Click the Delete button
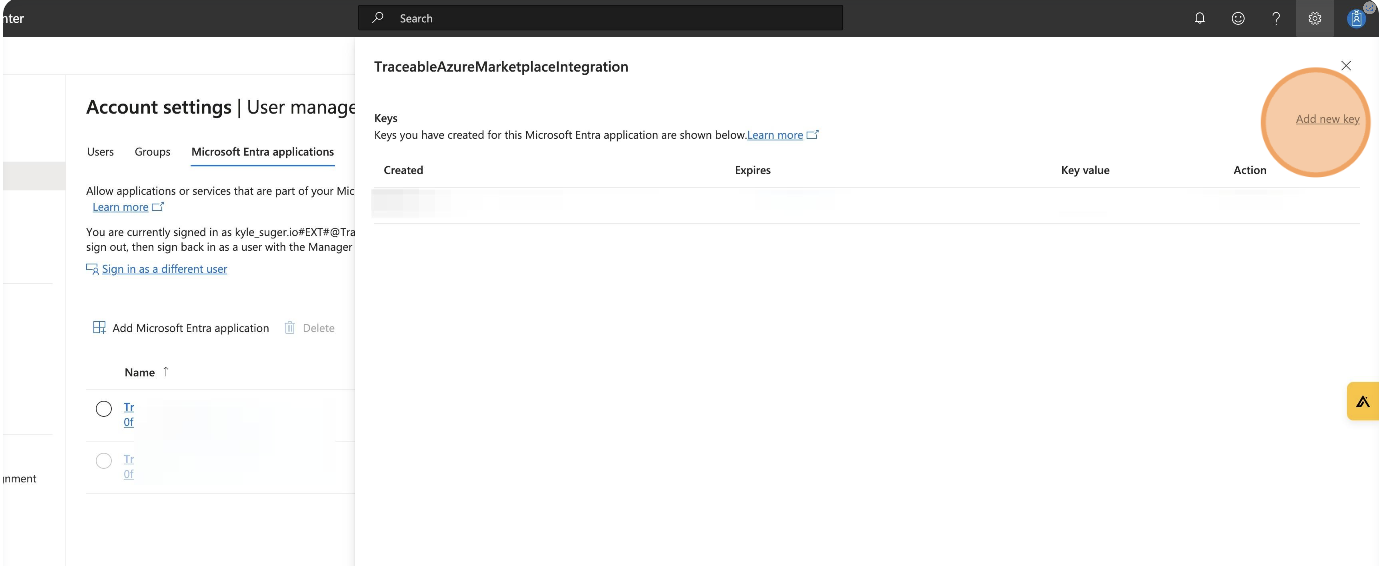The height and width of the screenshot is (566, 1380). point(309,328)
